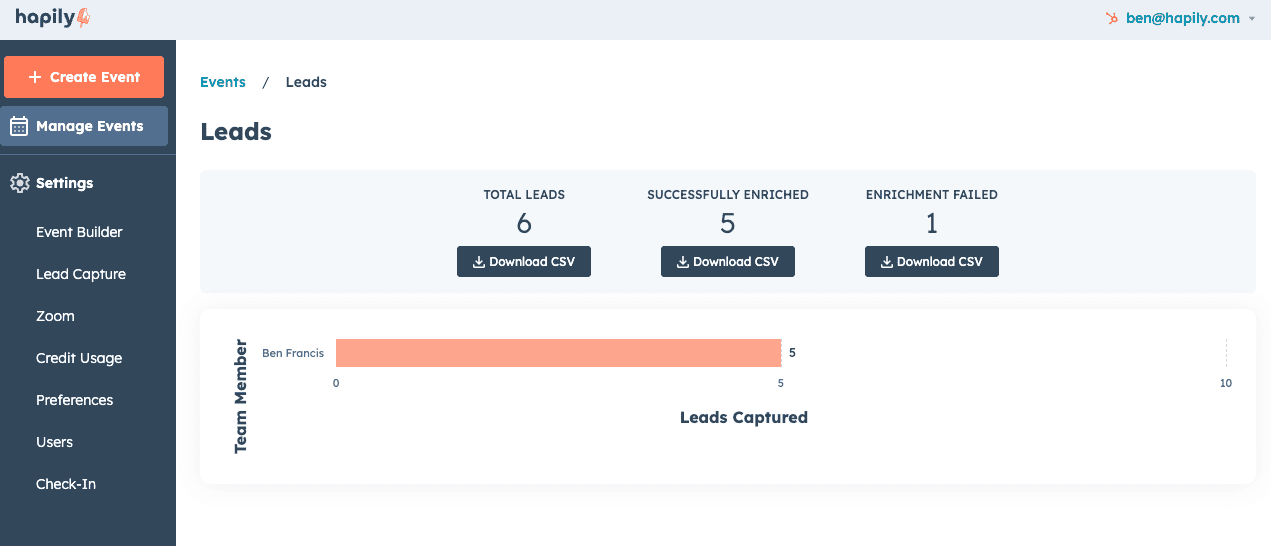Open the Zoom settings item

(x=55, y=316)
